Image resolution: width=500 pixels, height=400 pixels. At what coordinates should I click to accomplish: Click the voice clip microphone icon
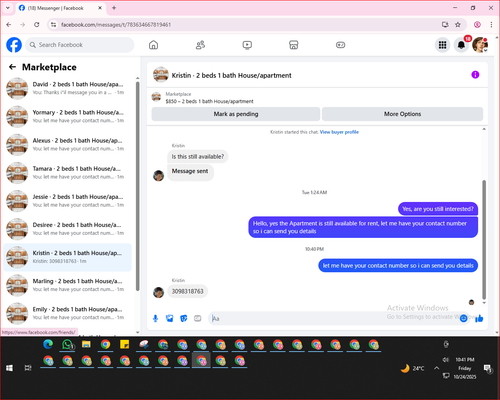(x=155, y=319)
